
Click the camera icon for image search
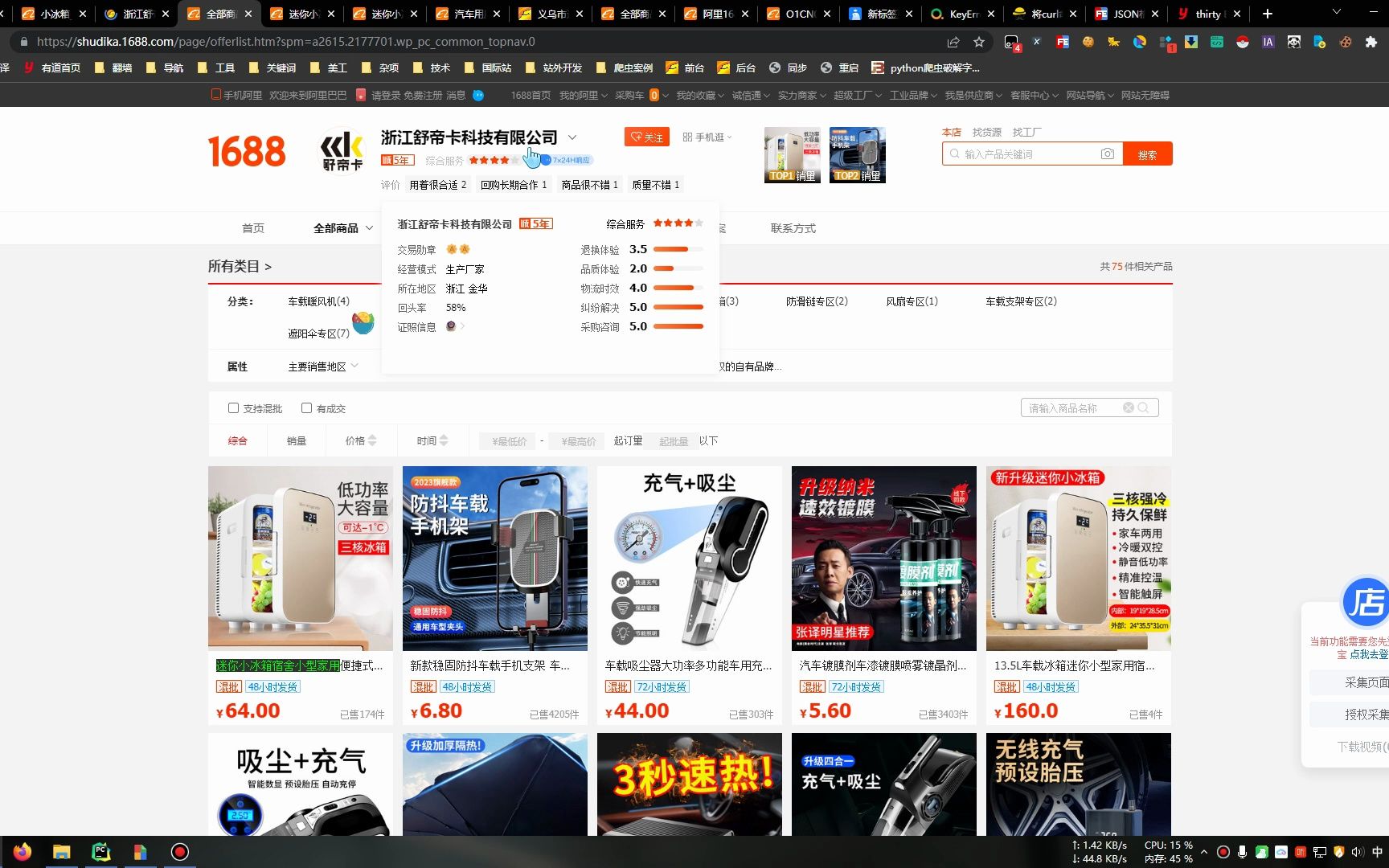click(1108, 154)
